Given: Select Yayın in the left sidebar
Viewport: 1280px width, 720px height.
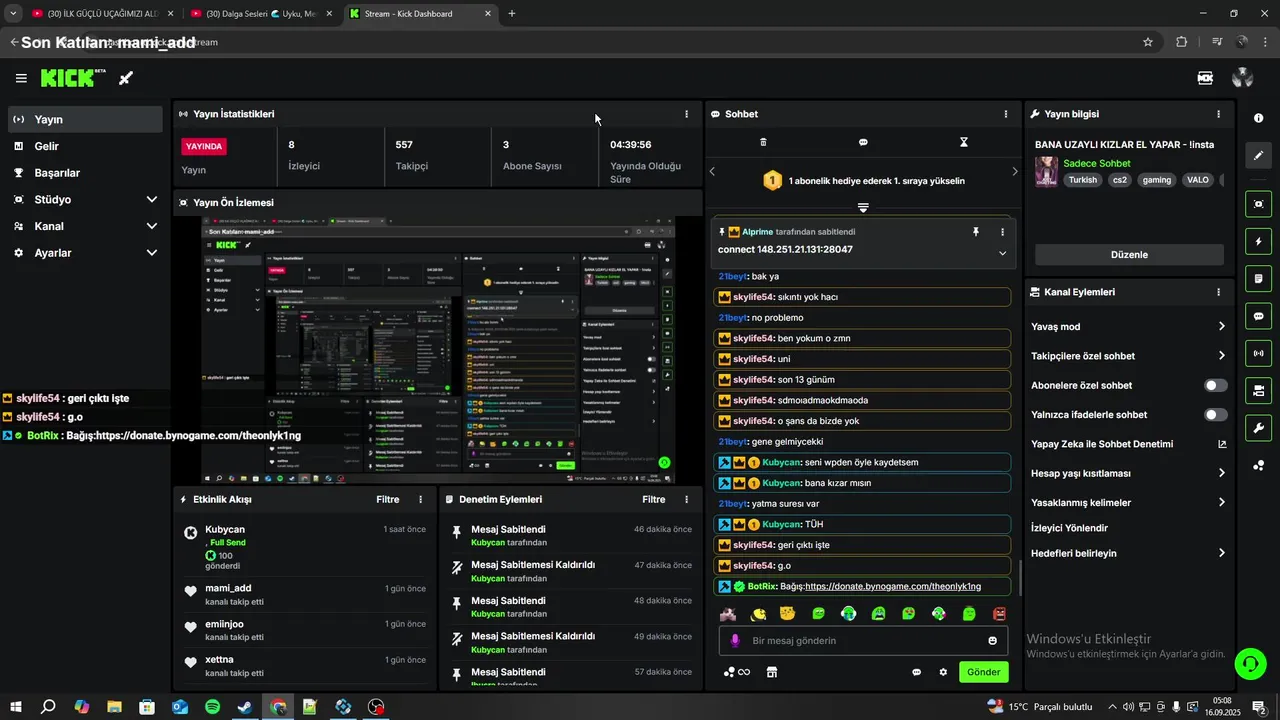Looking at the screenshot, I should [85, 119].
